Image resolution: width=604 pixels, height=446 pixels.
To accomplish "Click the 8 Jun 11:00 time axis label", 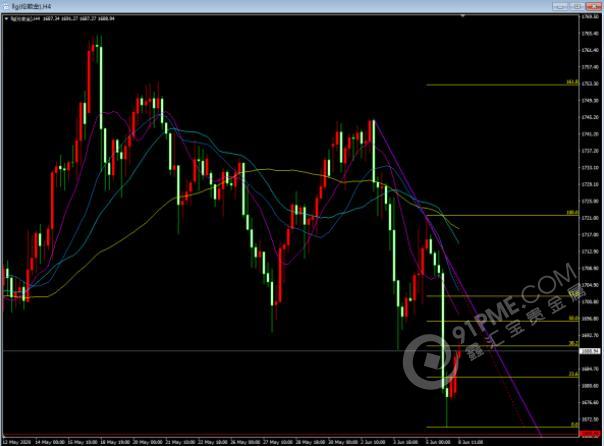I will (470, 439).
